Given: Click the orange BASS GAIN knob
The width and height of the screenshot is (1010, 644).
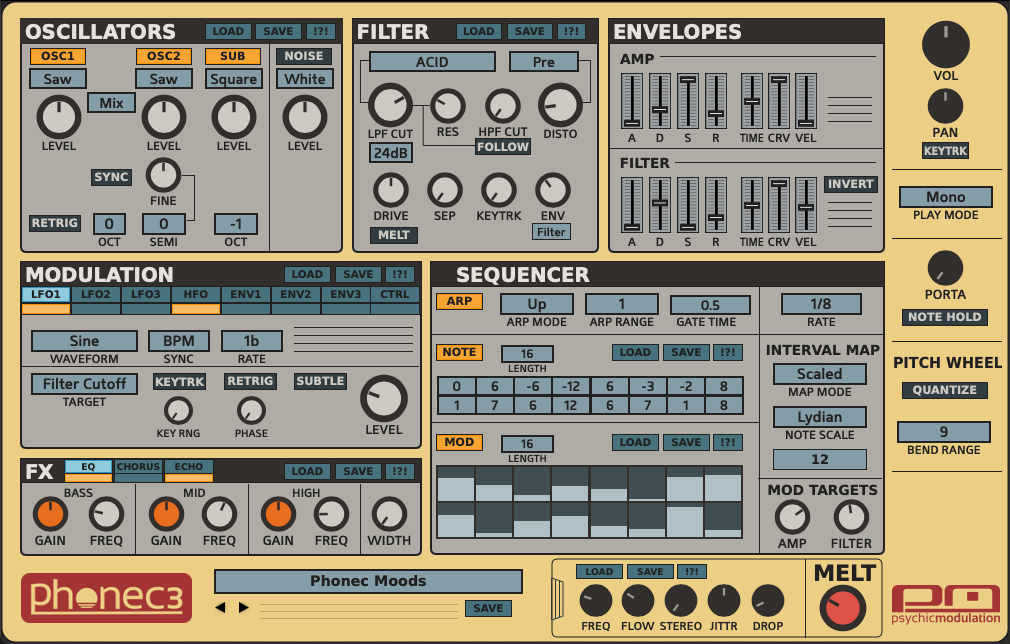Looking at the screenshot, I should pos(50,514).
